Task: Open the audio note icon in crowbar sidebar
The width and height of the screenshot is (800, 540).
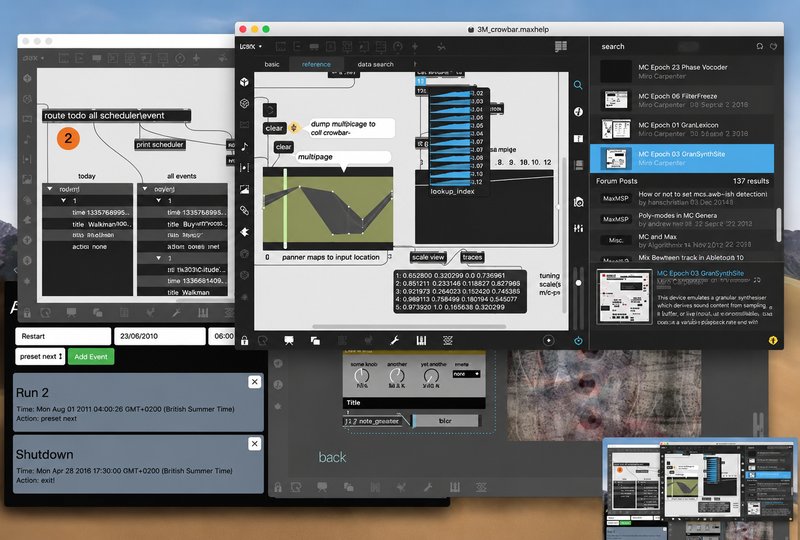Action: [244, 146]
